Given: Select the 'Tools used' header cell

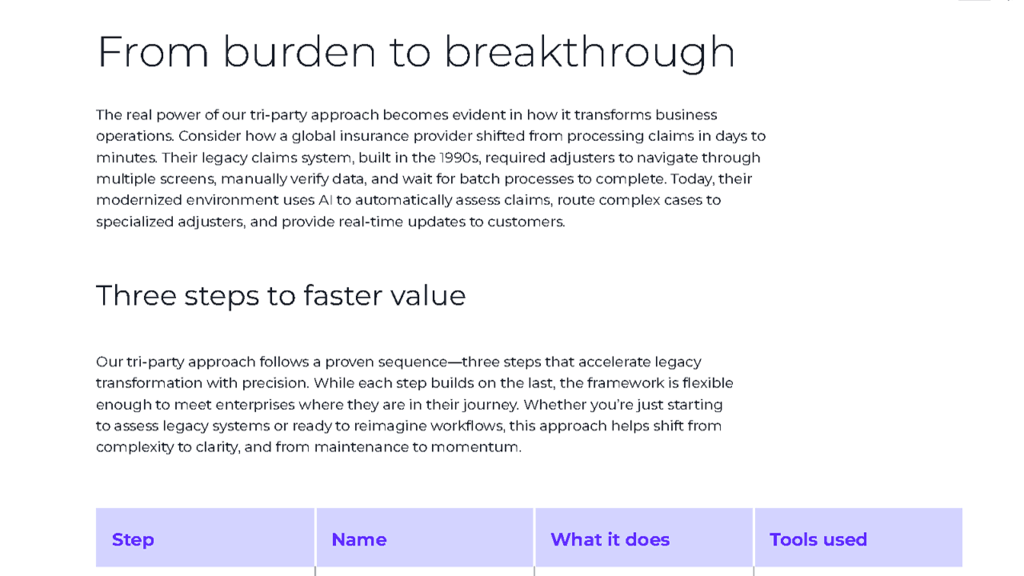Looking at the screenshot, I should [858, 537].
